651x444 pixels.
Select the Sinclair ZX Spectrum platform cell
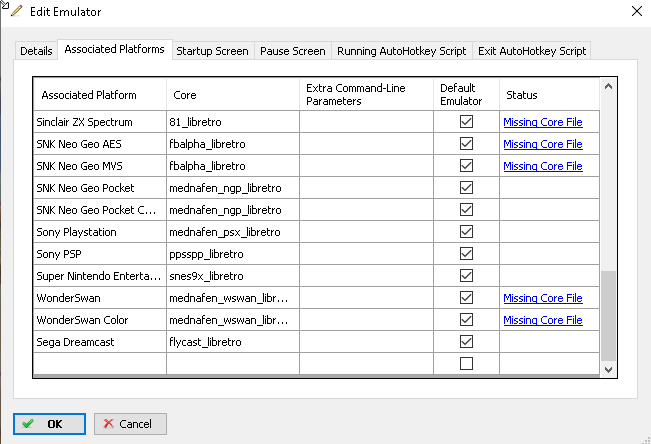tap(100, 122)
